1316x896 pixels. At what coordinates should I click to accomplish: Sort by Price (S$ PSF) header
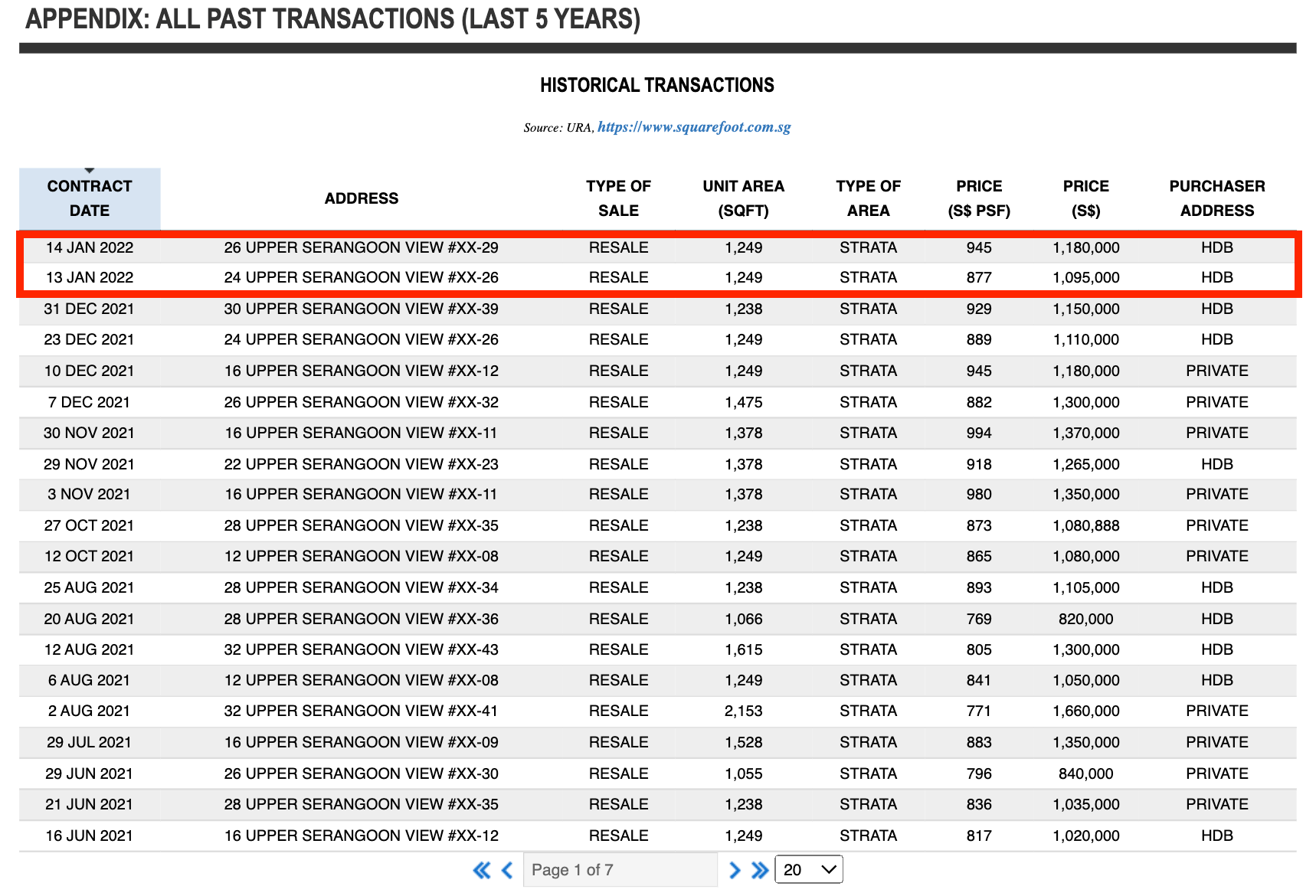[979, 198]
